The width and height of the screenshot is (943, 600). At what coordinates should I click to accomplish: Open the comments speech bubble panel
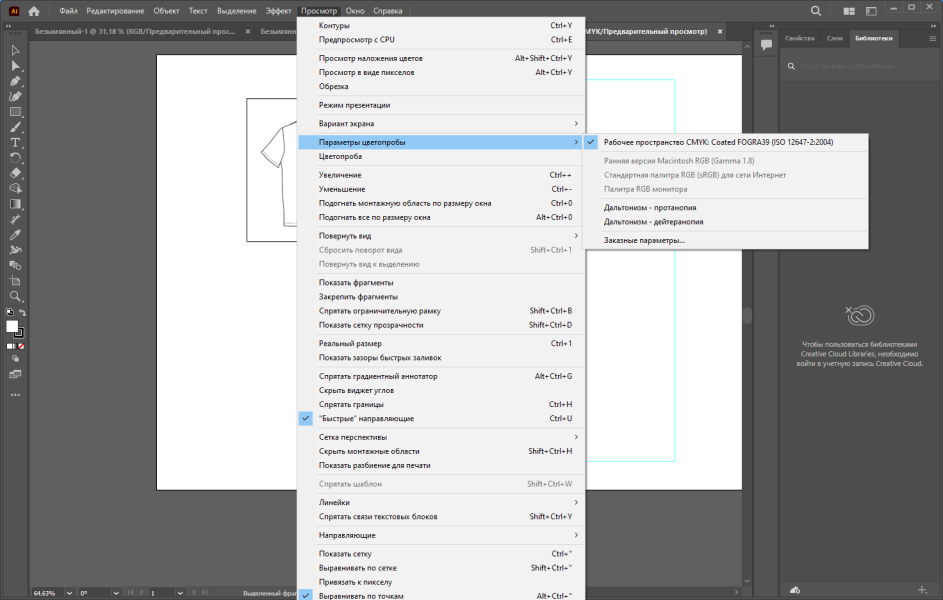pos(766,44)
